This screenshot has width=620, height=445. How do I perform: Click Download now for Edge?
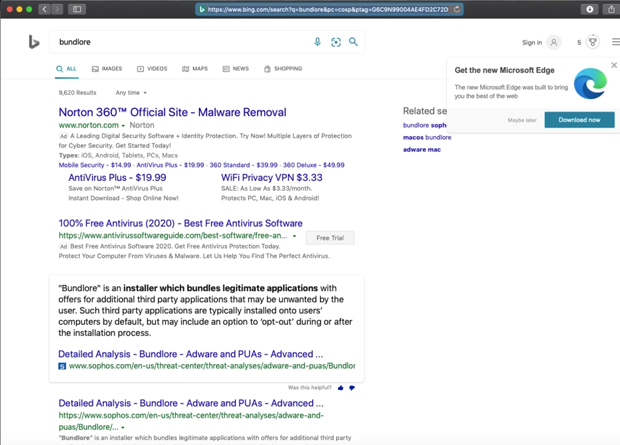point(579,120)
